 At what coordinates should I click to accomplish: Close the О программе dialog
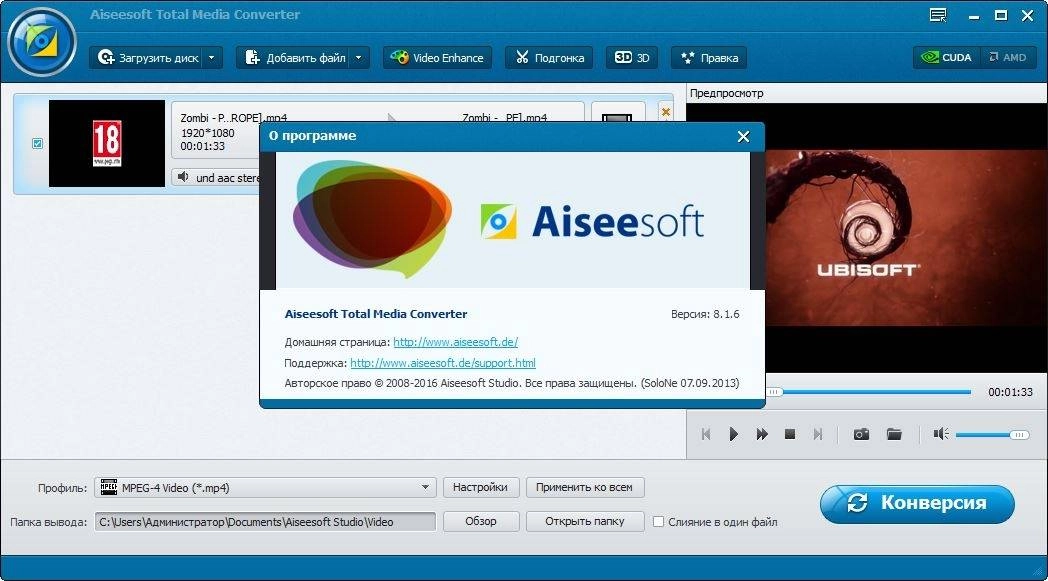[743, 136]
